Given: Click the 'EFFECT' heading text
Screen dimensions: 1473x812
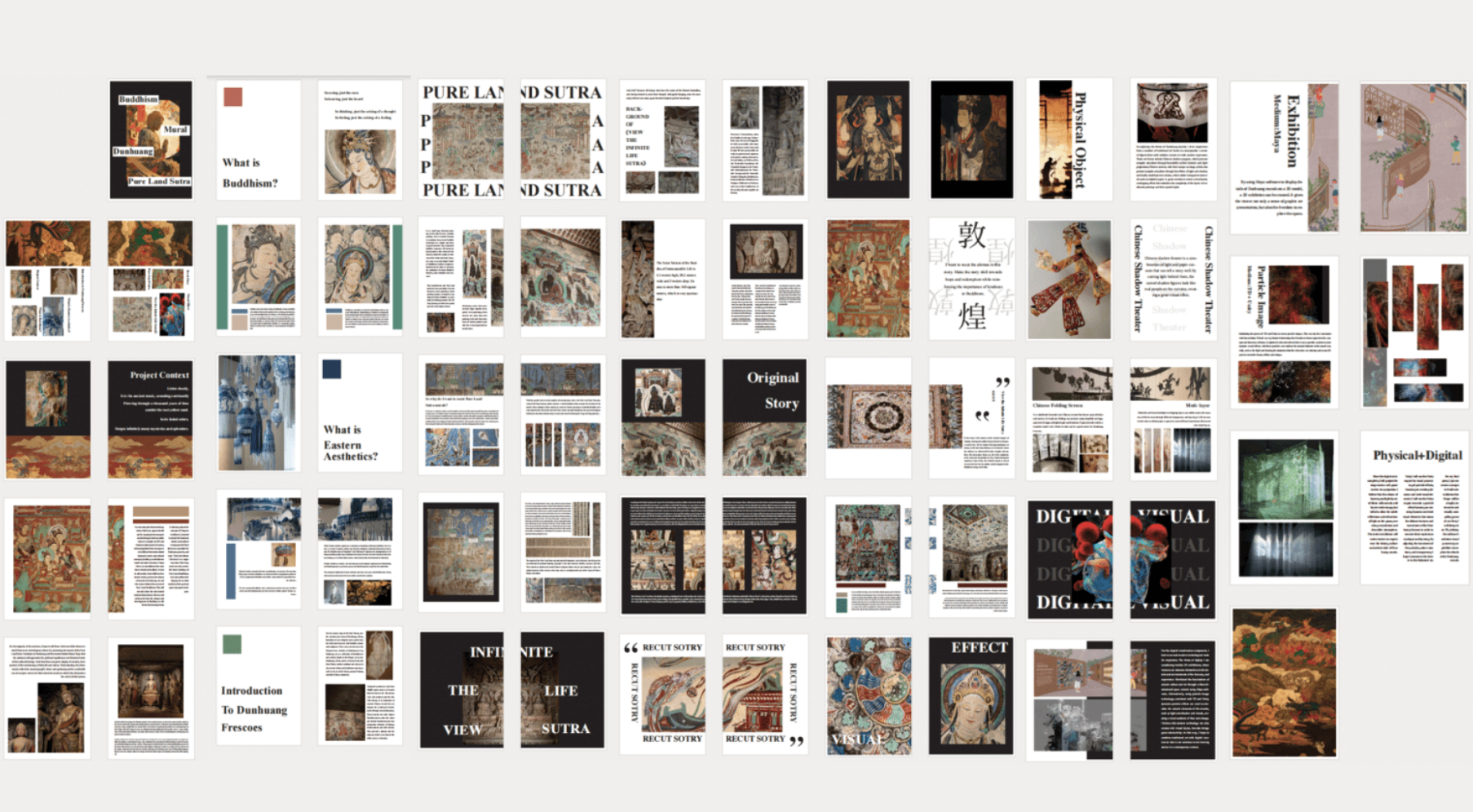Looking at the screenshot, I should [980, 647].
